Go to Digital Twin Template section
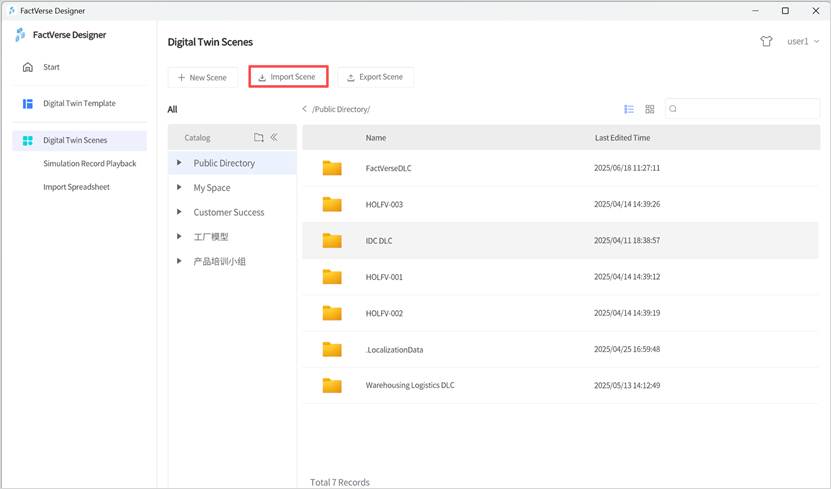 click(78, 104)
